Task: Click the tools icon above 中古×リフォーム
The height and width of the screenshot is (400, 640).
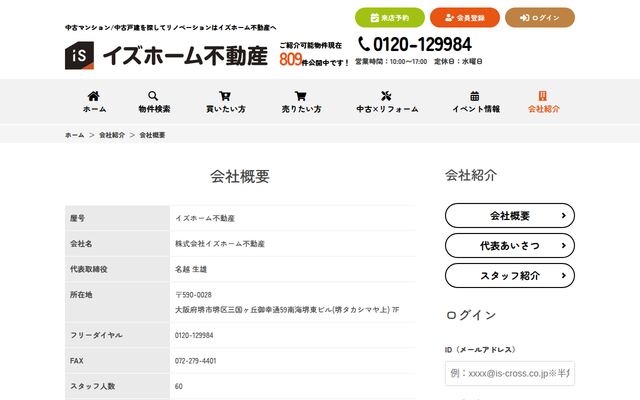Action: (x=386, y=96)
